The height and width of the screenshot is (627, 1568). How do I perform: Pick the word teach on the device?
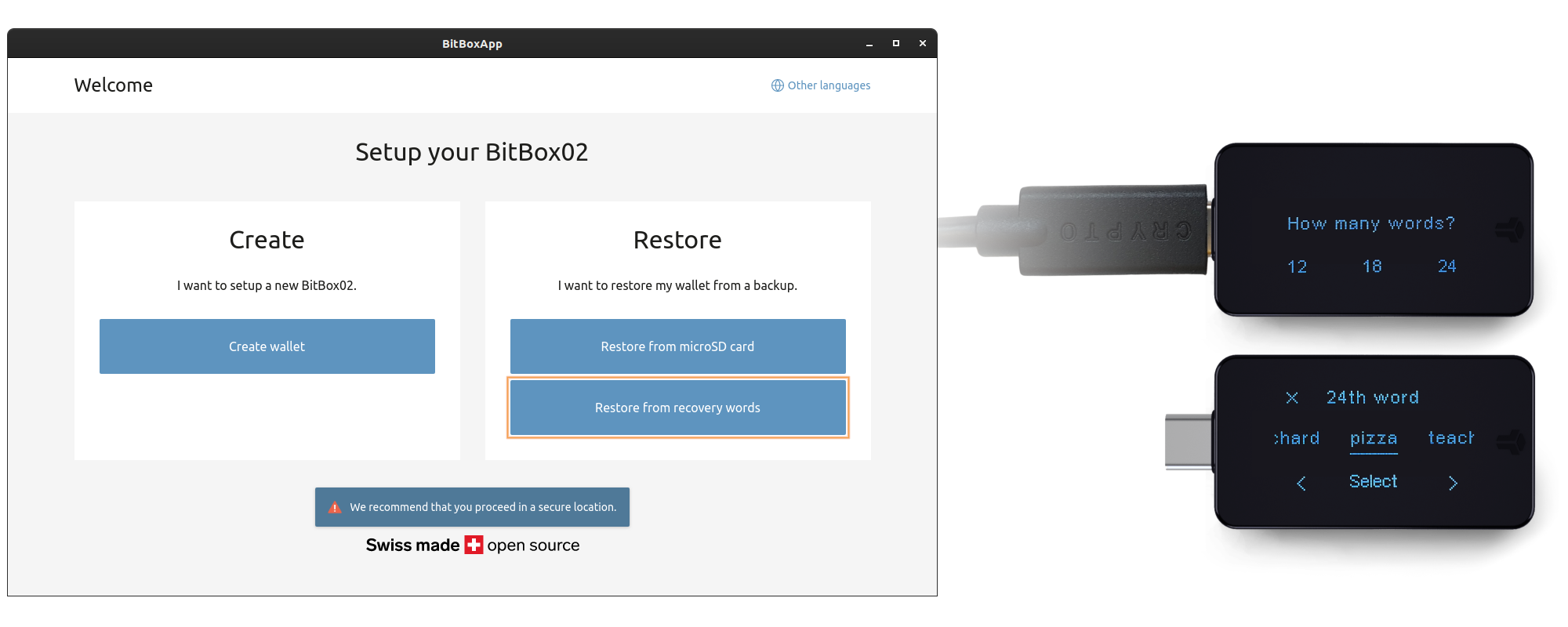(1450, 438)
